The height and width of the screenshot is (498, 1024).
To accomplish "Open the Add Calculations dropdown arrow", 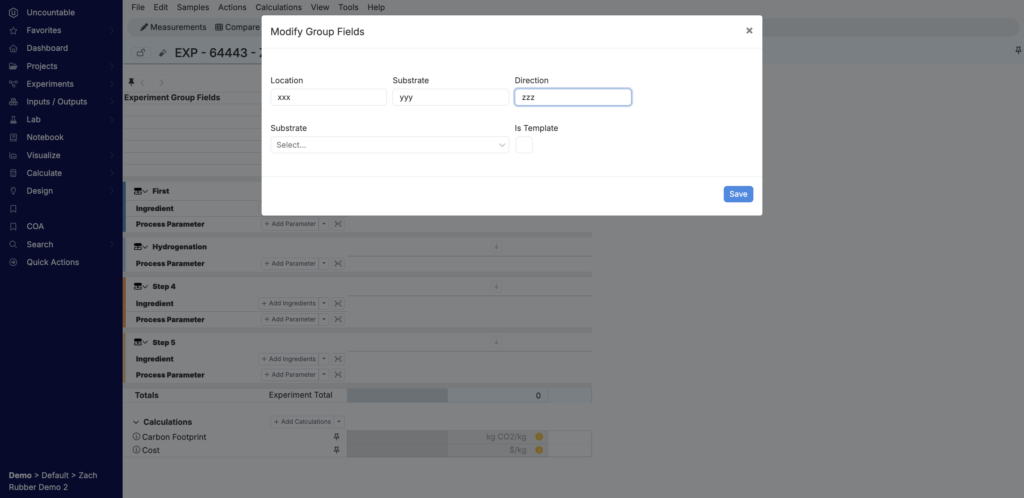I will click(x=339, y=422).
